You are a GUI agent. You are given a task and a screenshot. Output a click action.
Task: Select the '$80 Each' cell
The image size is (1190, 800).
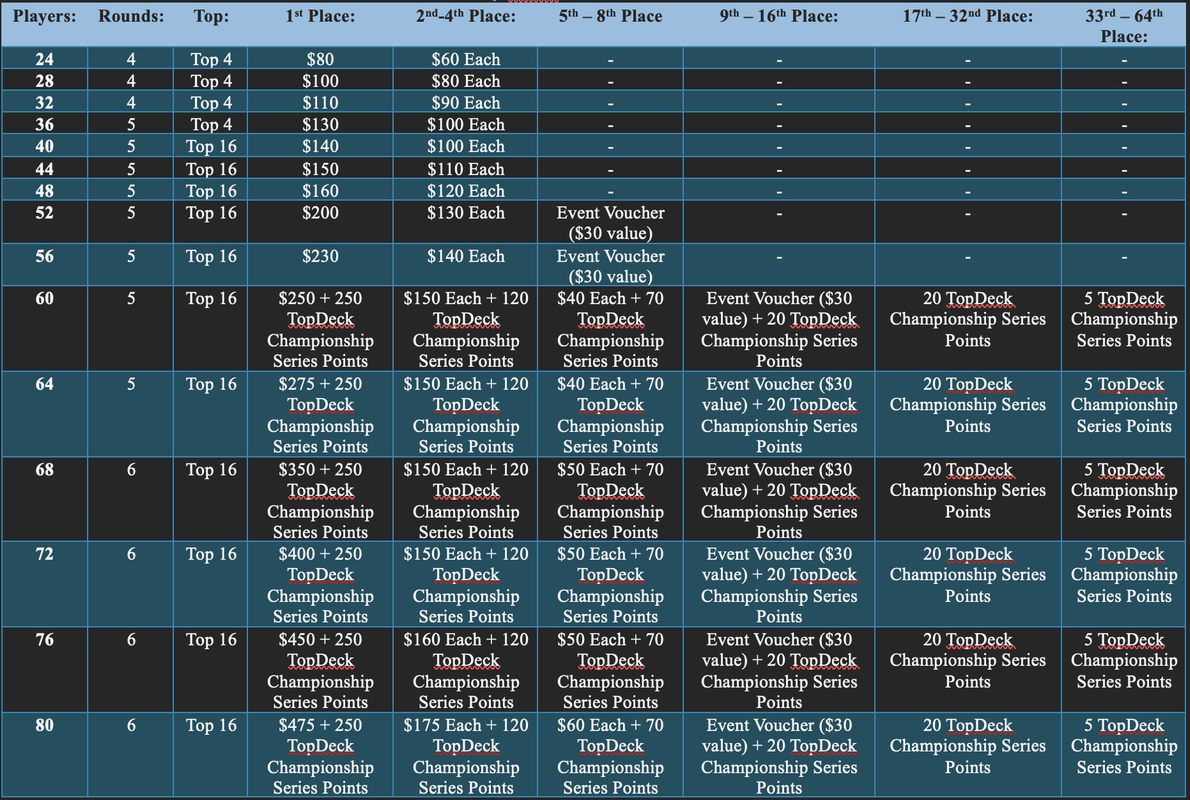(465, 81)
